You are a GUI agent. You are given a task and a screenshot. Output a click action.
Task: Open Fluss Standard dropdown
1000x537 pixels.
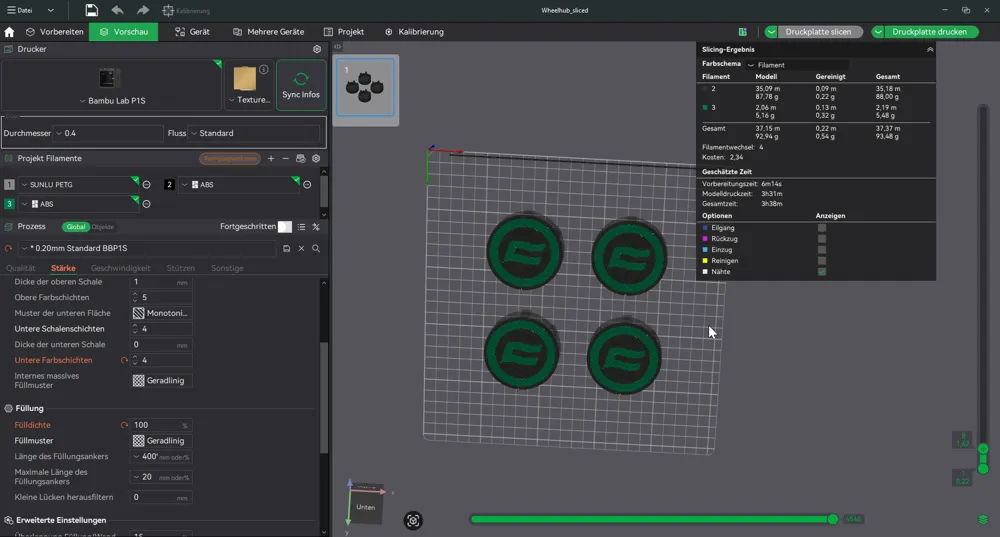pos(254,133)
